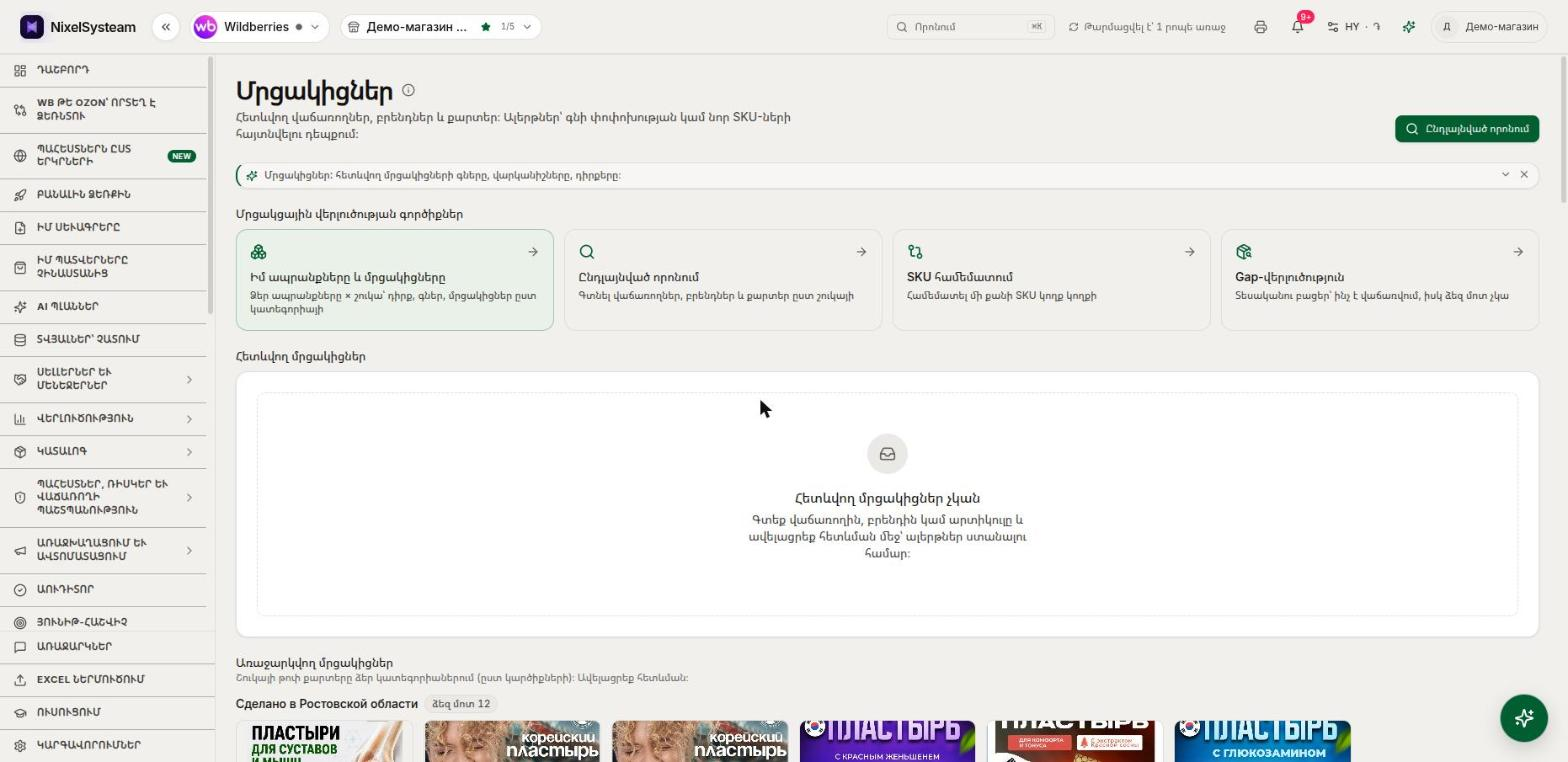This screenshot has width=1568, height=762.
Task: Click the star icon on Демо-магазин selector
Action: point(486,27)
